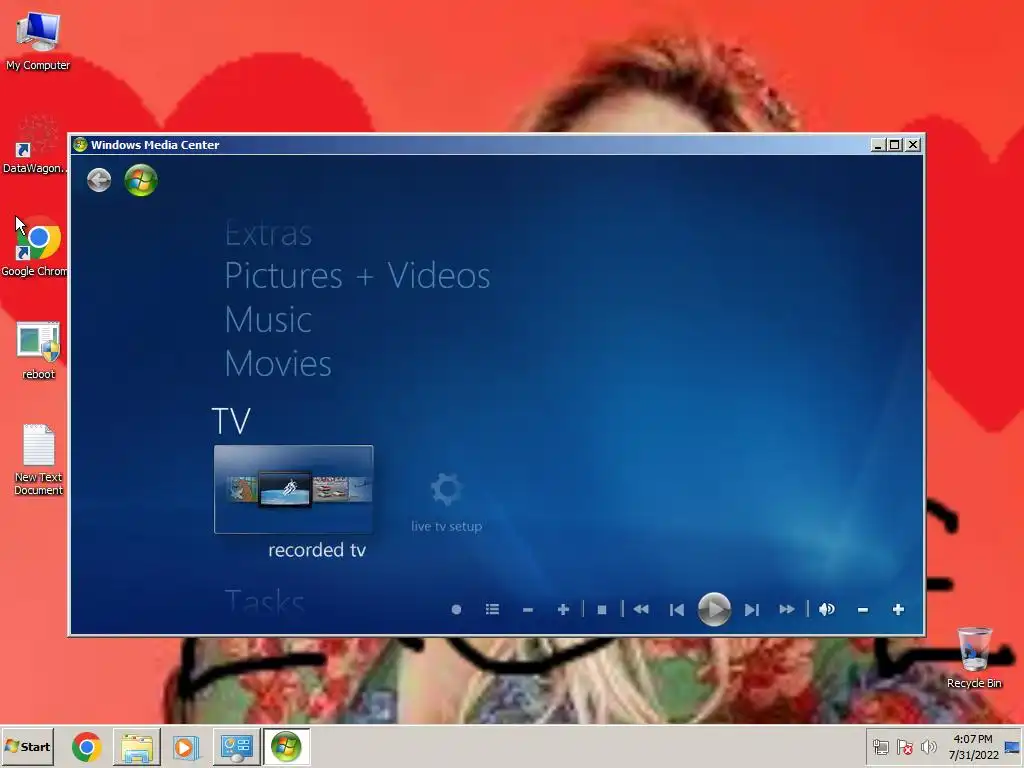Launch Chrome from the taskbar
This screenshot has height=768, width=1024.
tap(87, 746)
